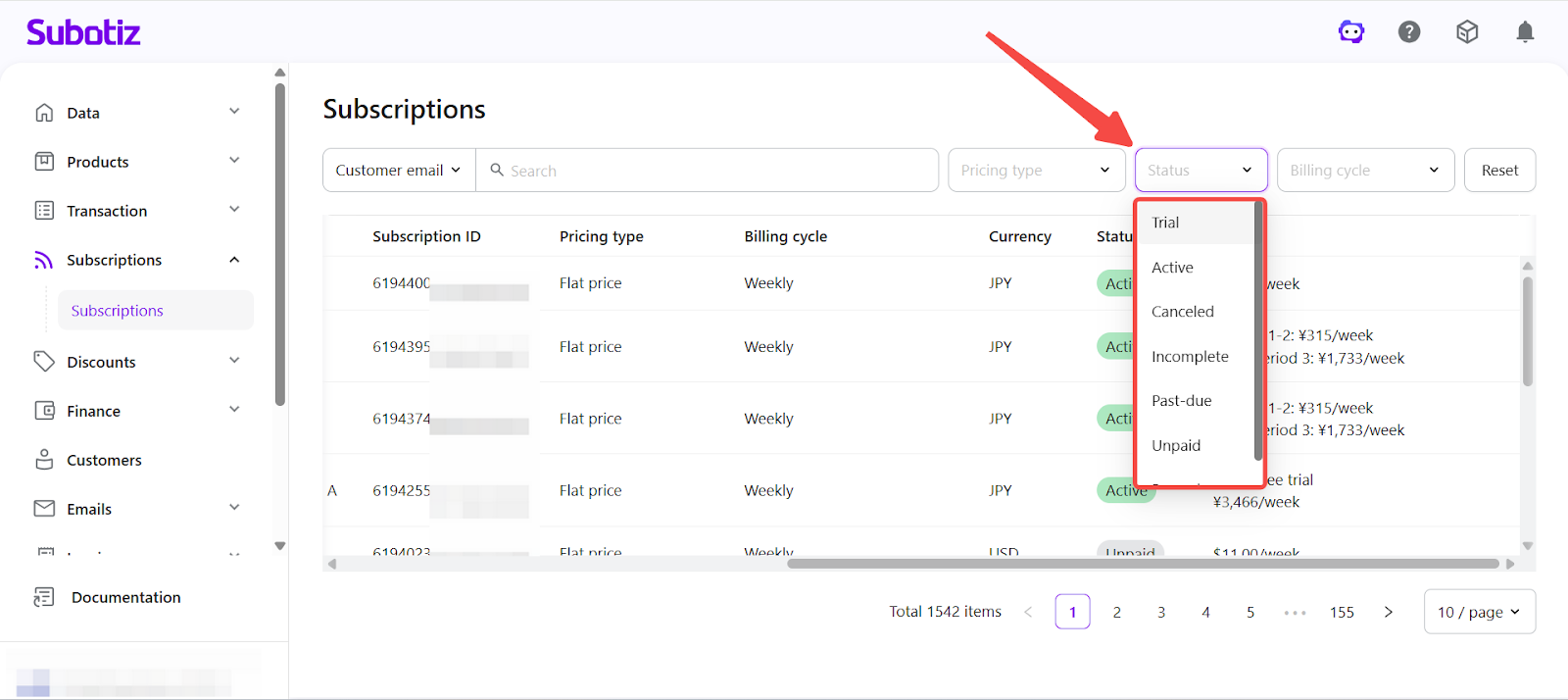Expand the Products menu chevron
The height and width of the screenshot is (700, 1568).
(234, 161)
